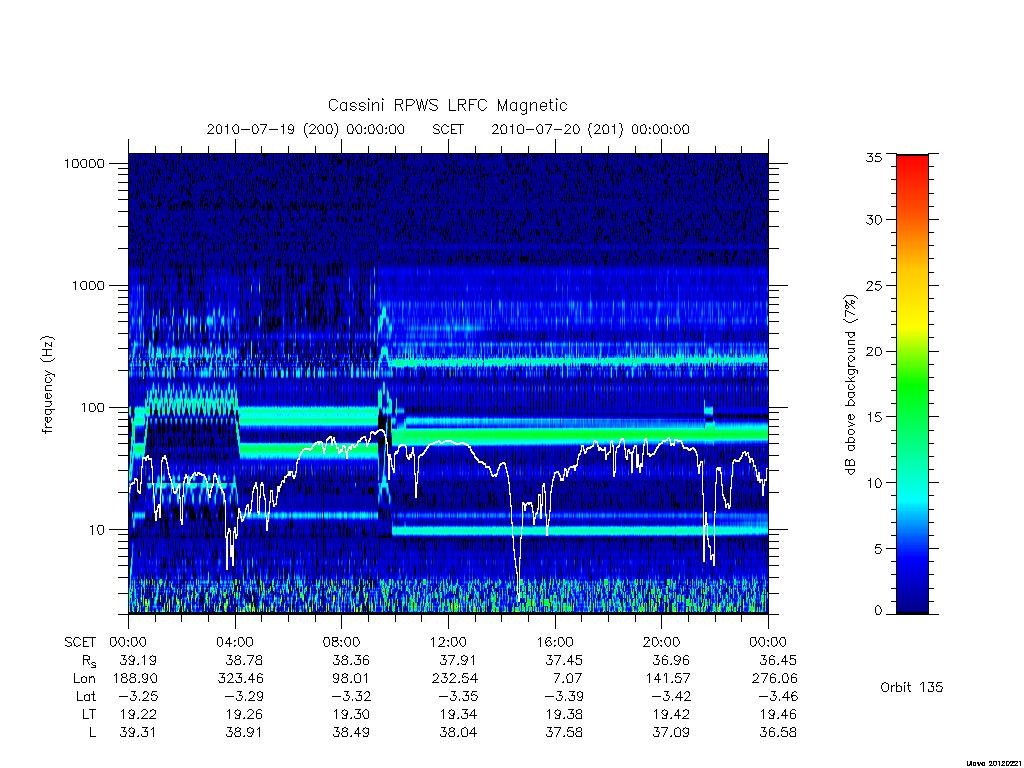The image size is (1024, 768).
Task: Click the Rs value 36.96
Action: tap(671, 660)
